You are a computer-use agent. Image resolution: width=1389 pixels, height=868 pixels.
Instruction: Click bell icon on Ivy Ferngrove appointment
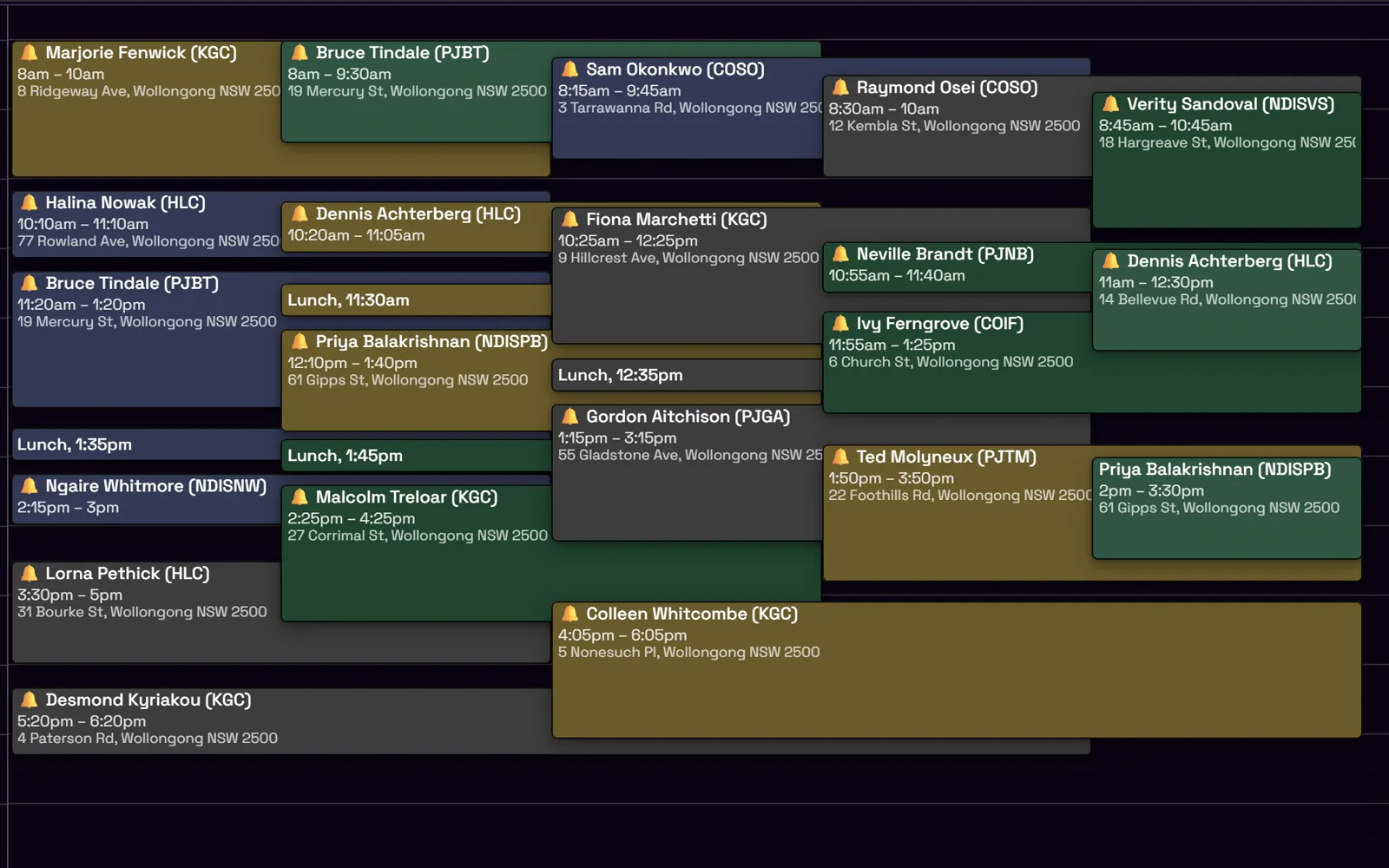point(840,324)
